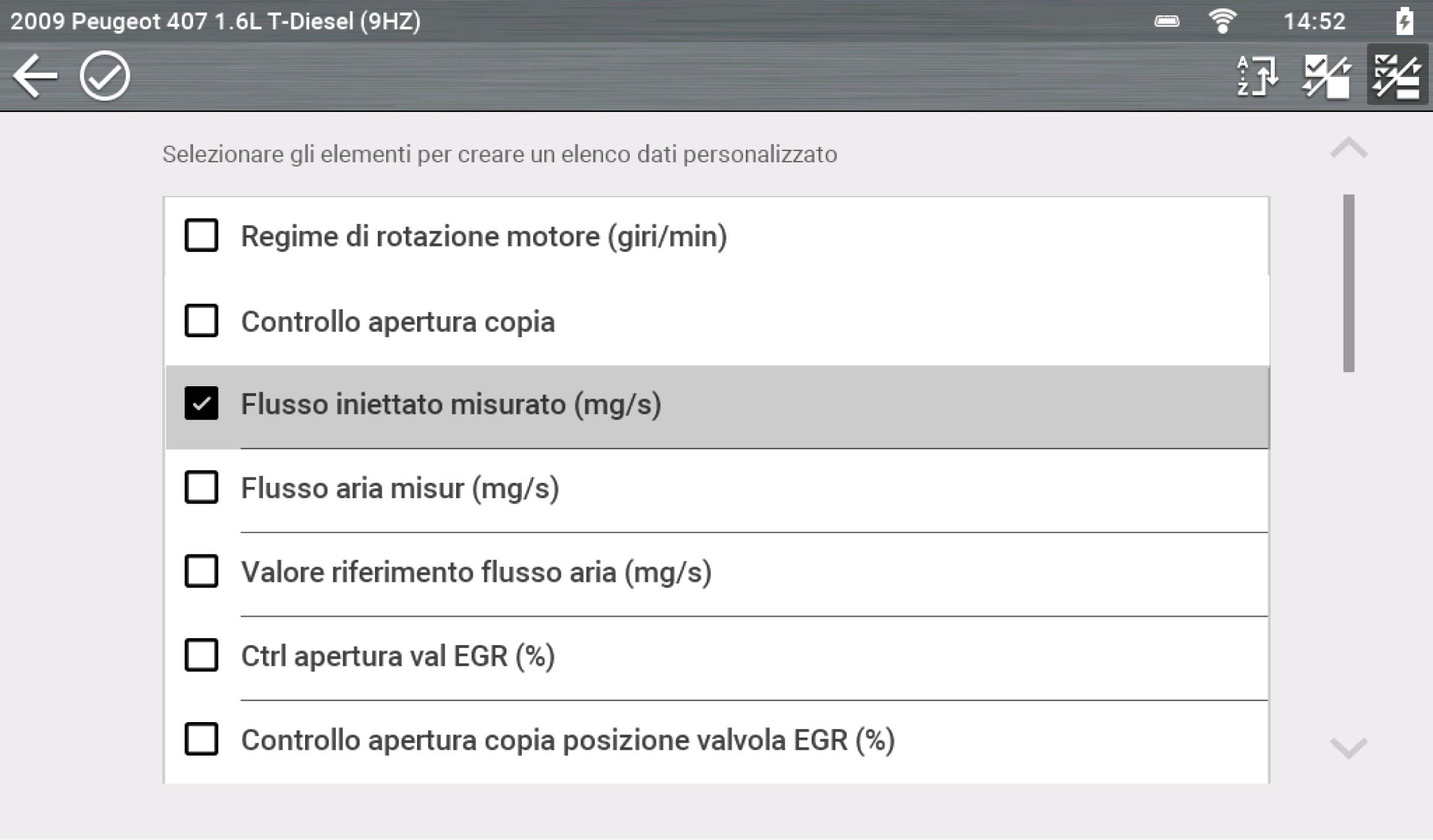Confirm selection with the checkmark circle icon
The height and width of the screenshot is (840, 1433).
click(105, 76)
